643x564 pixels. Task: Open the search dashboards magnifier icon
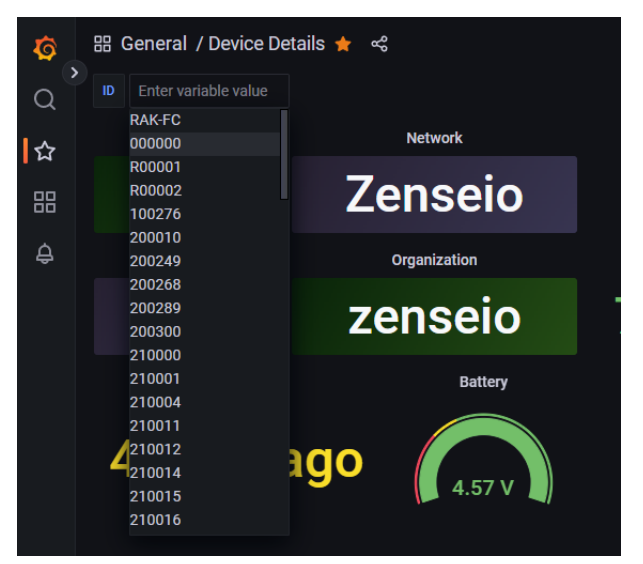pos(45,99)
